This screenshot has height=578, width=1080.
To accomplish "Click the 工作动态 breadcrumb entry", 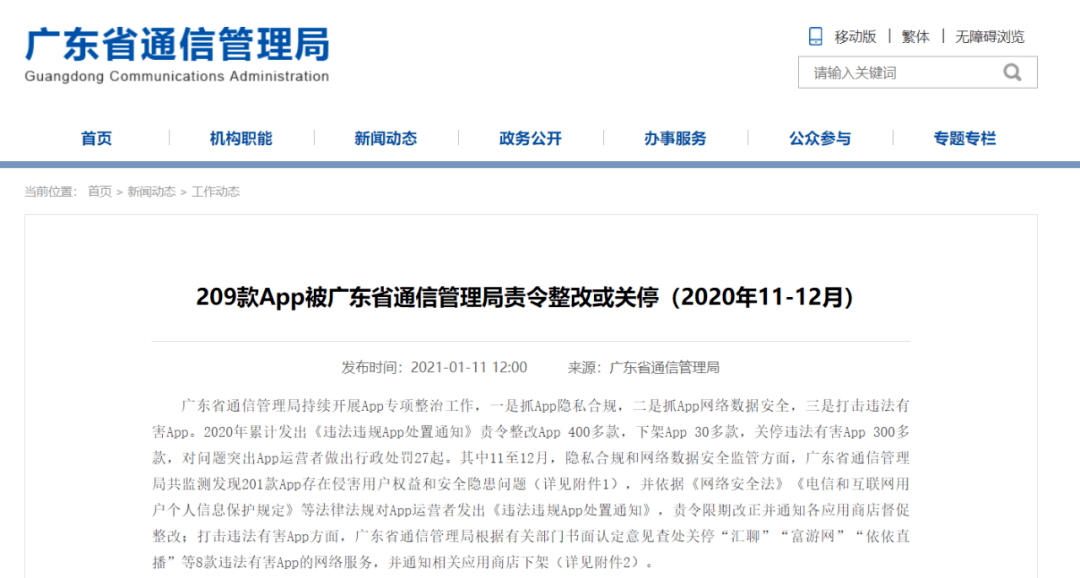I will click(x=217, y=190).
